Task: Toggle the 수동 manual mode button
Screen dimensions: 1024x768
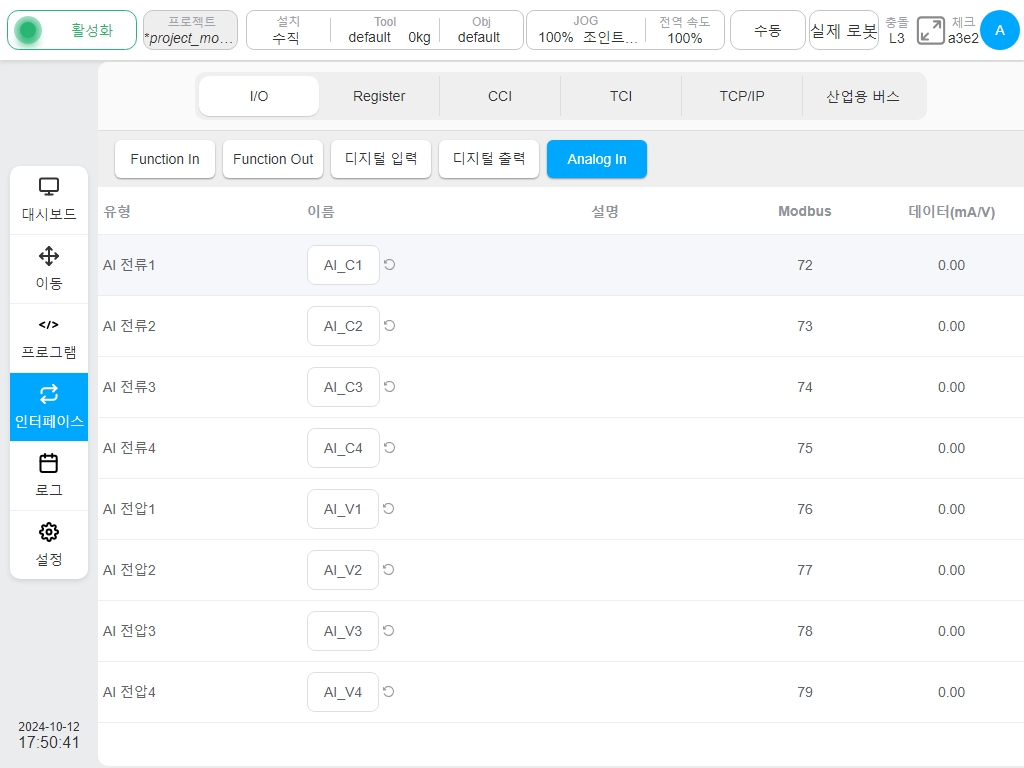Action: point(767,30)
